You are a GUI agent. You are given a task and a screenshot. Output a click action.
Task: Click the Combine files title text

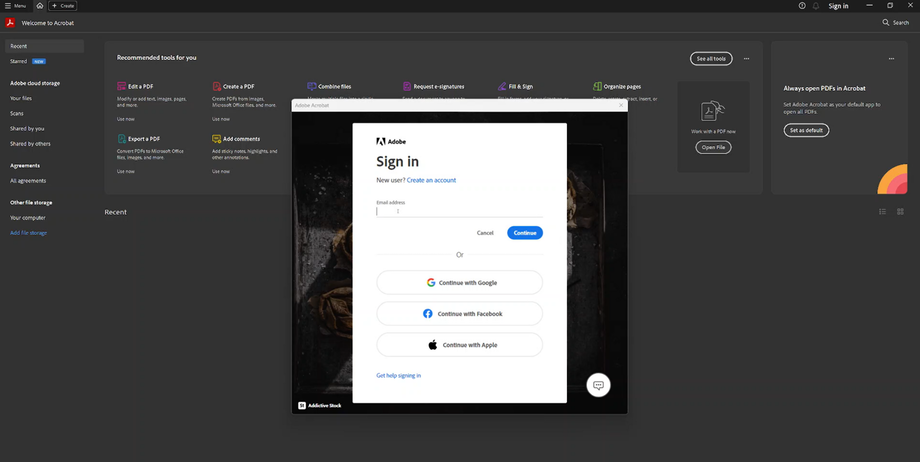point(335,86)
